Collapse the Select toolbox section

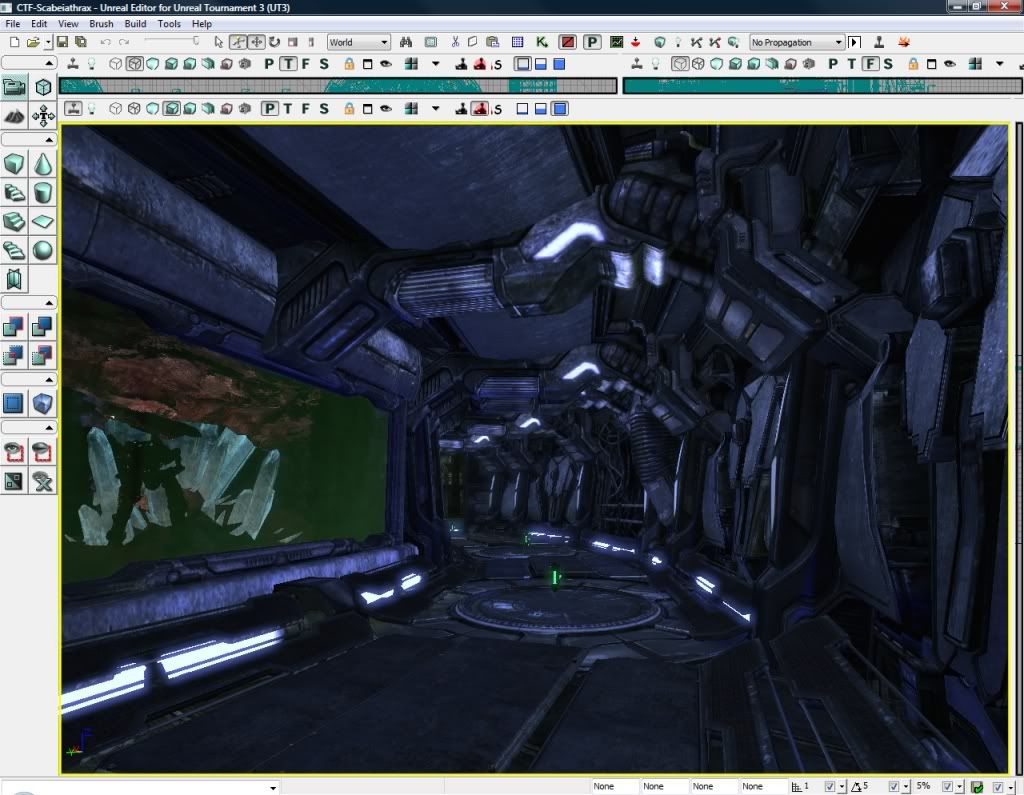tap(49, 427)
